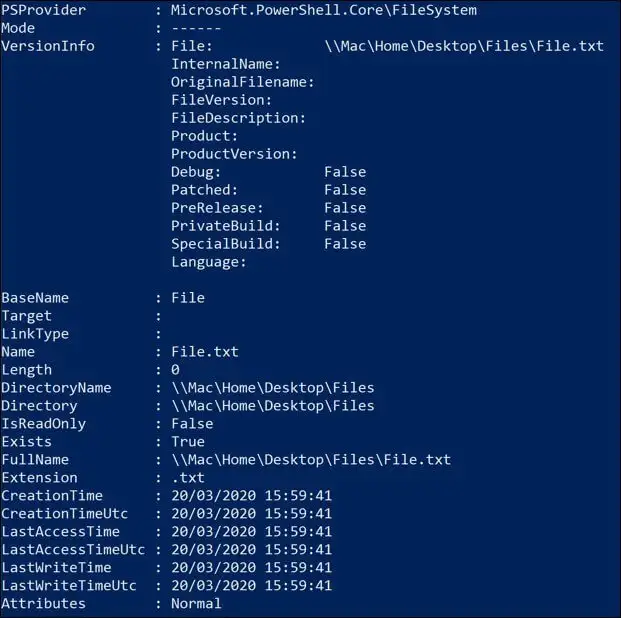Viewport: 621px width, 618px height.
Task: Click the Exists True value
Action: pos(188,442)
